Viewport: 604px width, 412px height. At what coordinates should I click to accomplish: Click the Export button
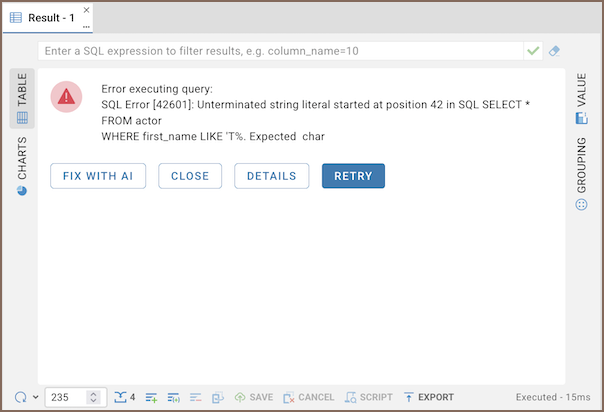[428, 397]
